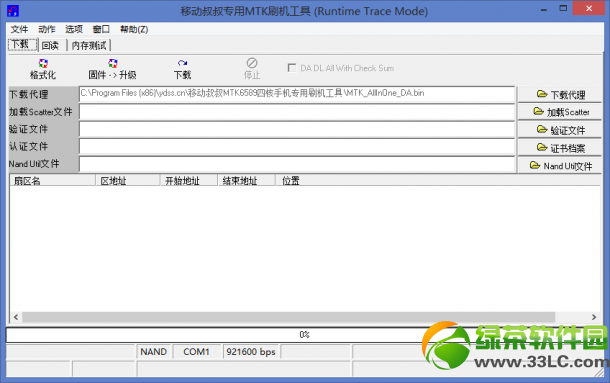The image size is (610, 383).
Task: Click the 格式化 format toolbar icon
Action: 43,69
